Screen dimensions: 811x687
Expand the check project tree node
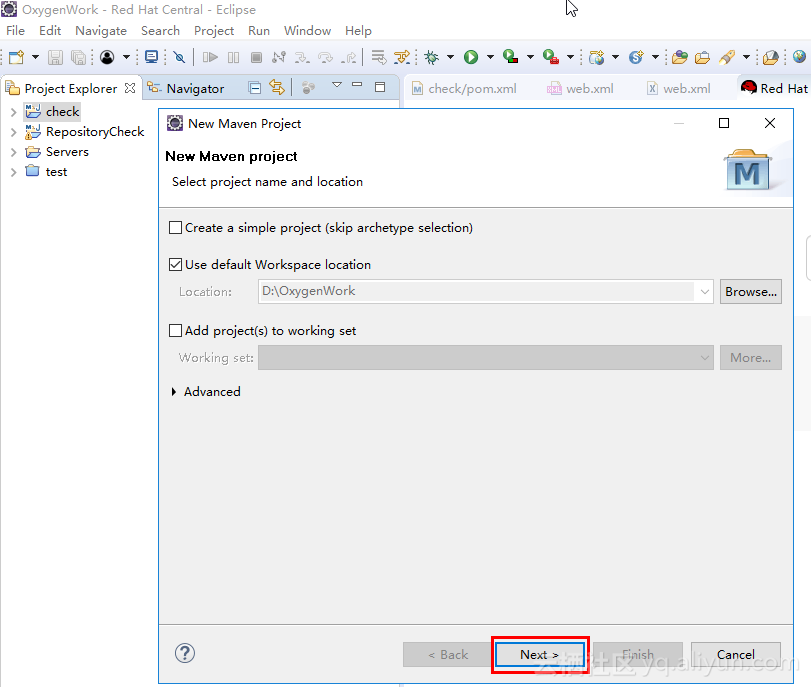click(13, 112)
